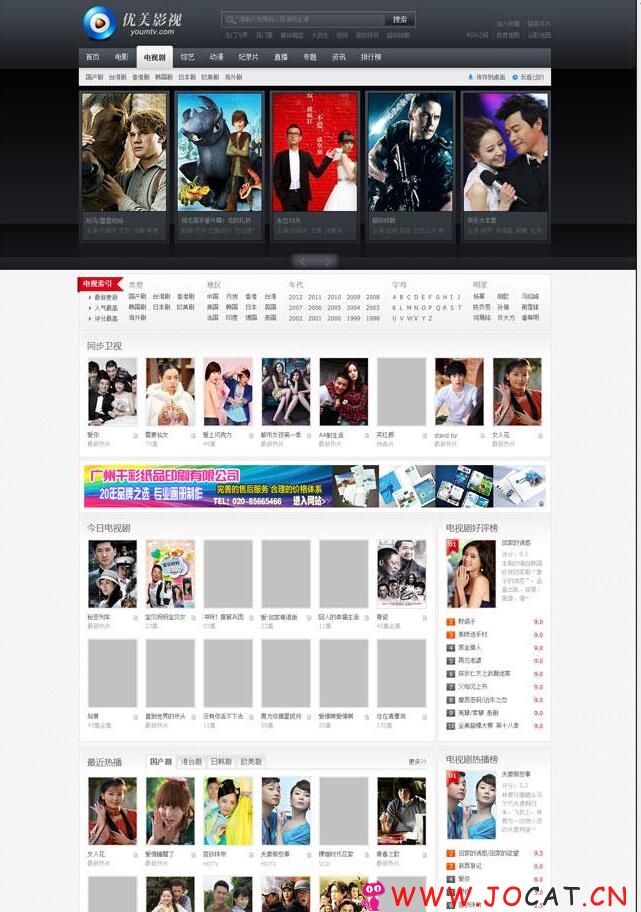Click 日本剧 under the 类型 index column
The image size is (641, 912).
(161, 308)
